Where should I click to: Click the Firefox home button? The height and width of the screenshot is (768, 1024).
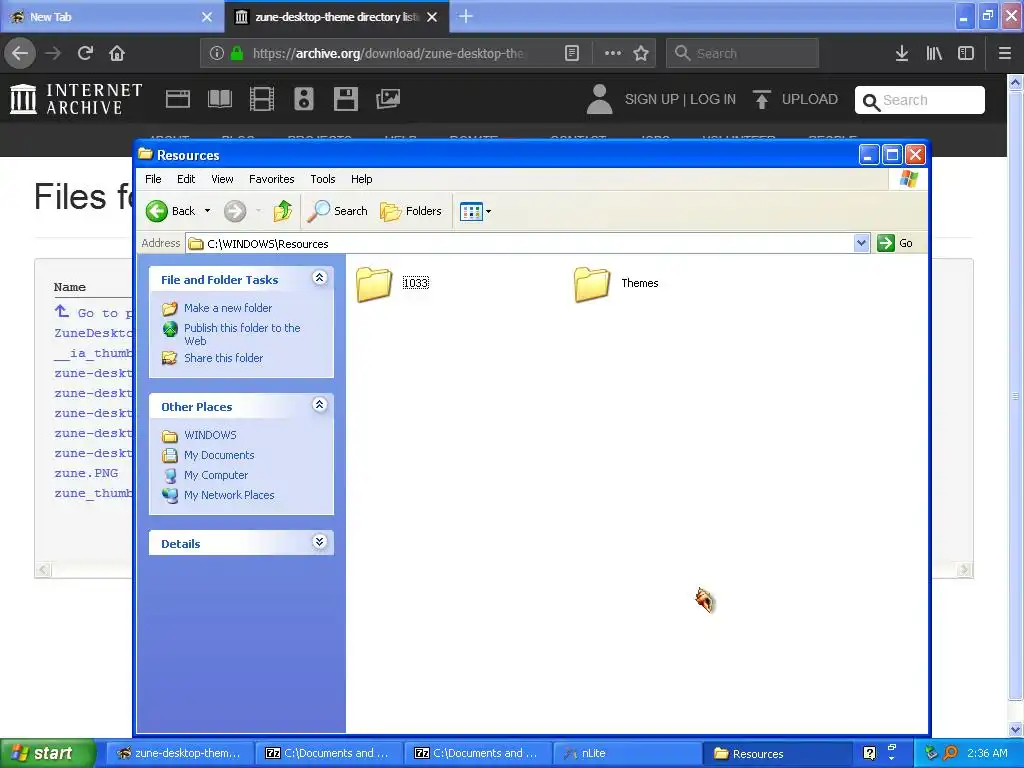coord(117,53)
